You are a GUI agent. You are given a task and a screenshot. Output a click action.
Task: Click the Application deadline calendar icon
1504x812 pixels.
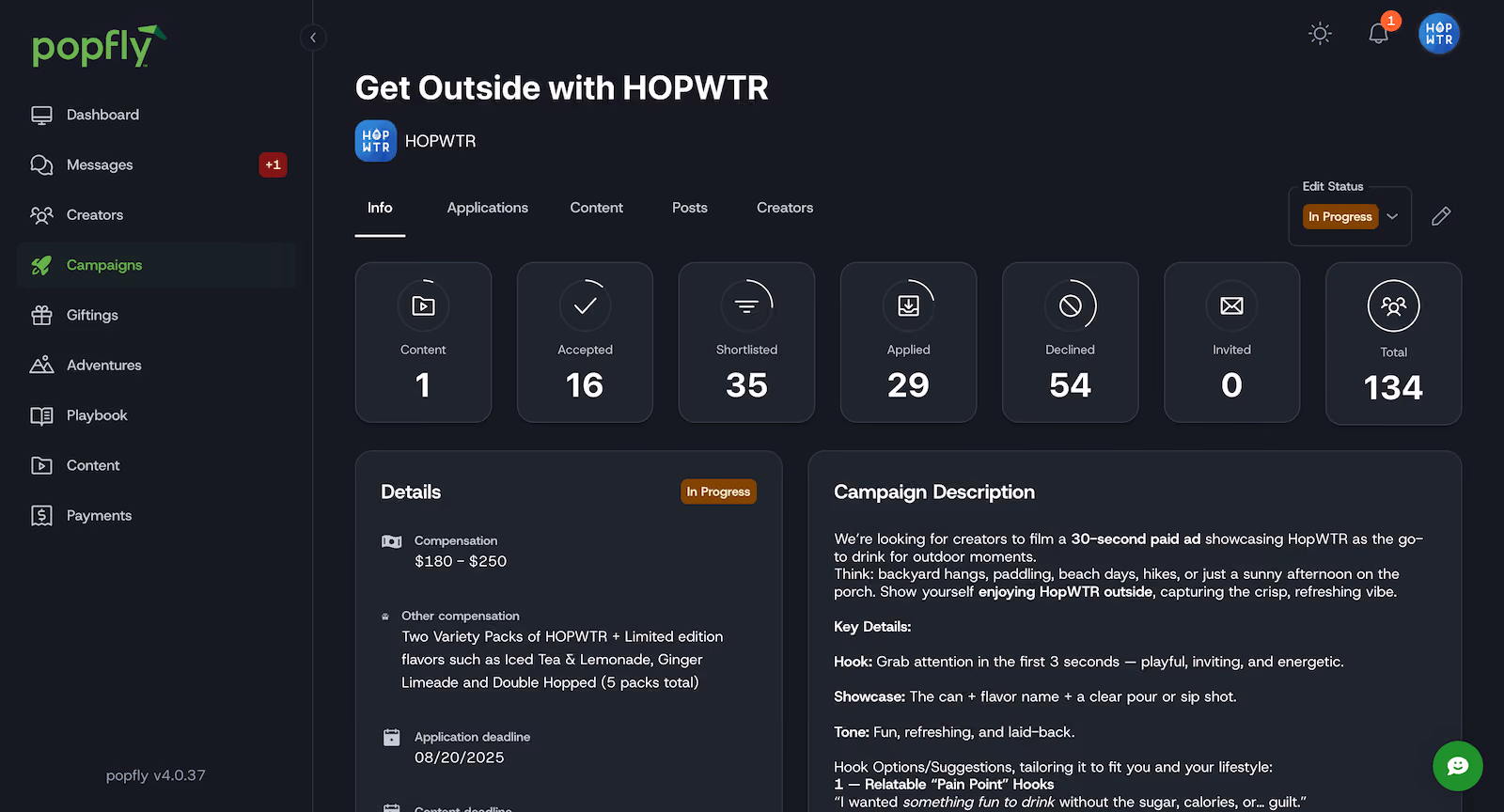(392, 738)
